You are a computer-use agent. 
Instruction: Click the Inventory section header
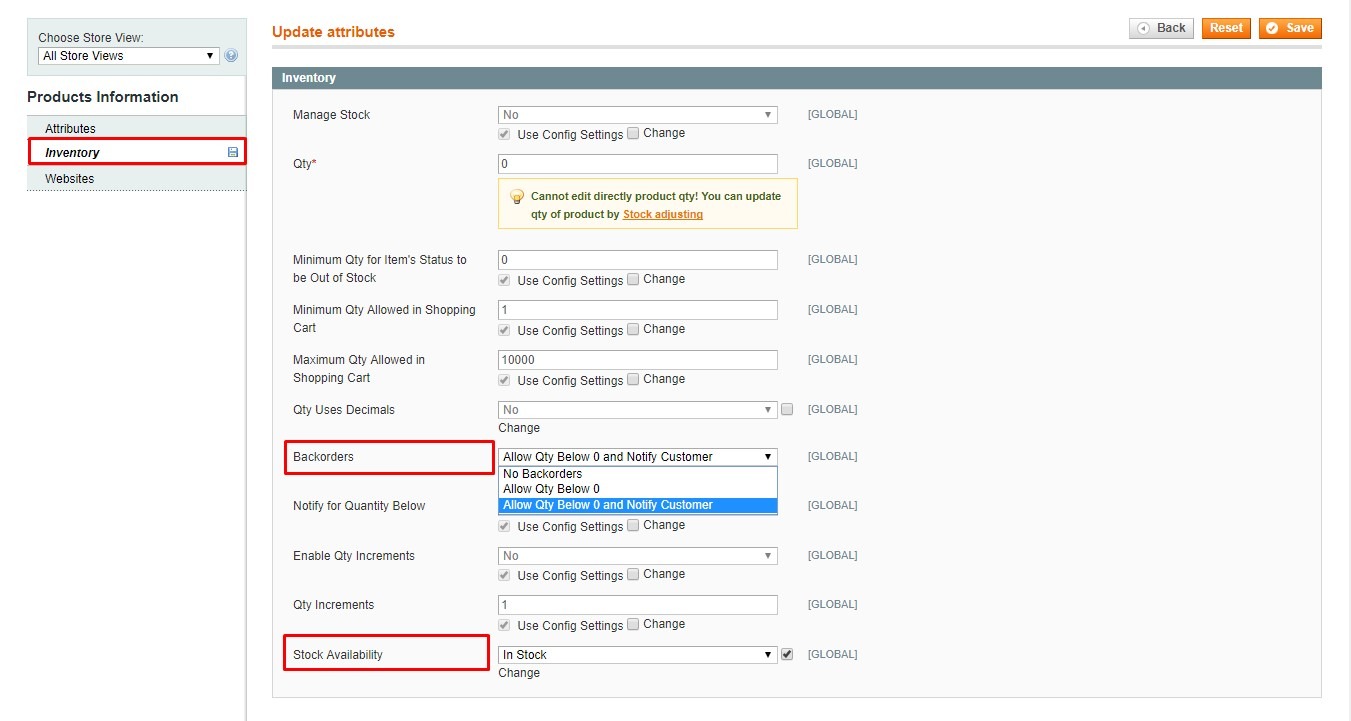coord(797,78)
